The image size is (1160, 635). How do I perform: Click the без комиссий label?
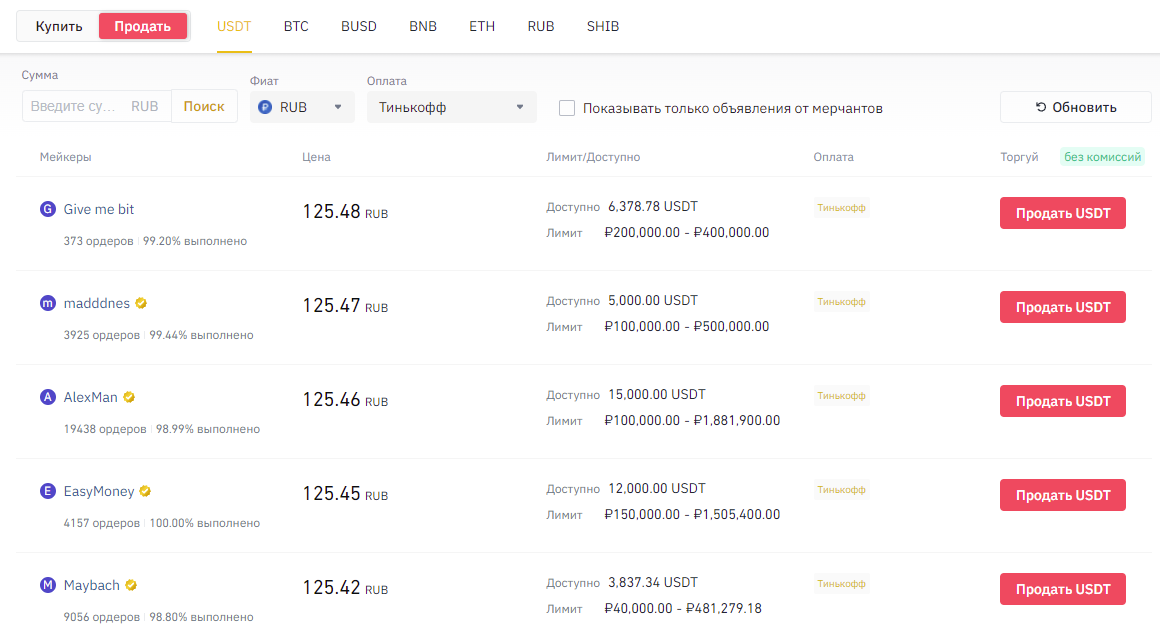1102,157
